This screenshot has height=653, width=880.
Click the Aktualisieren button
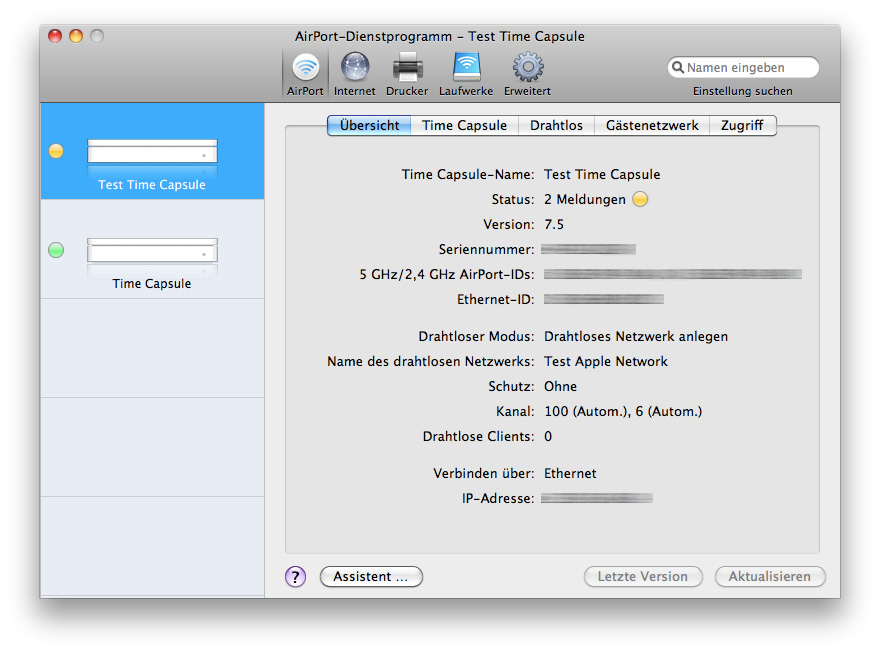point(769,576)
